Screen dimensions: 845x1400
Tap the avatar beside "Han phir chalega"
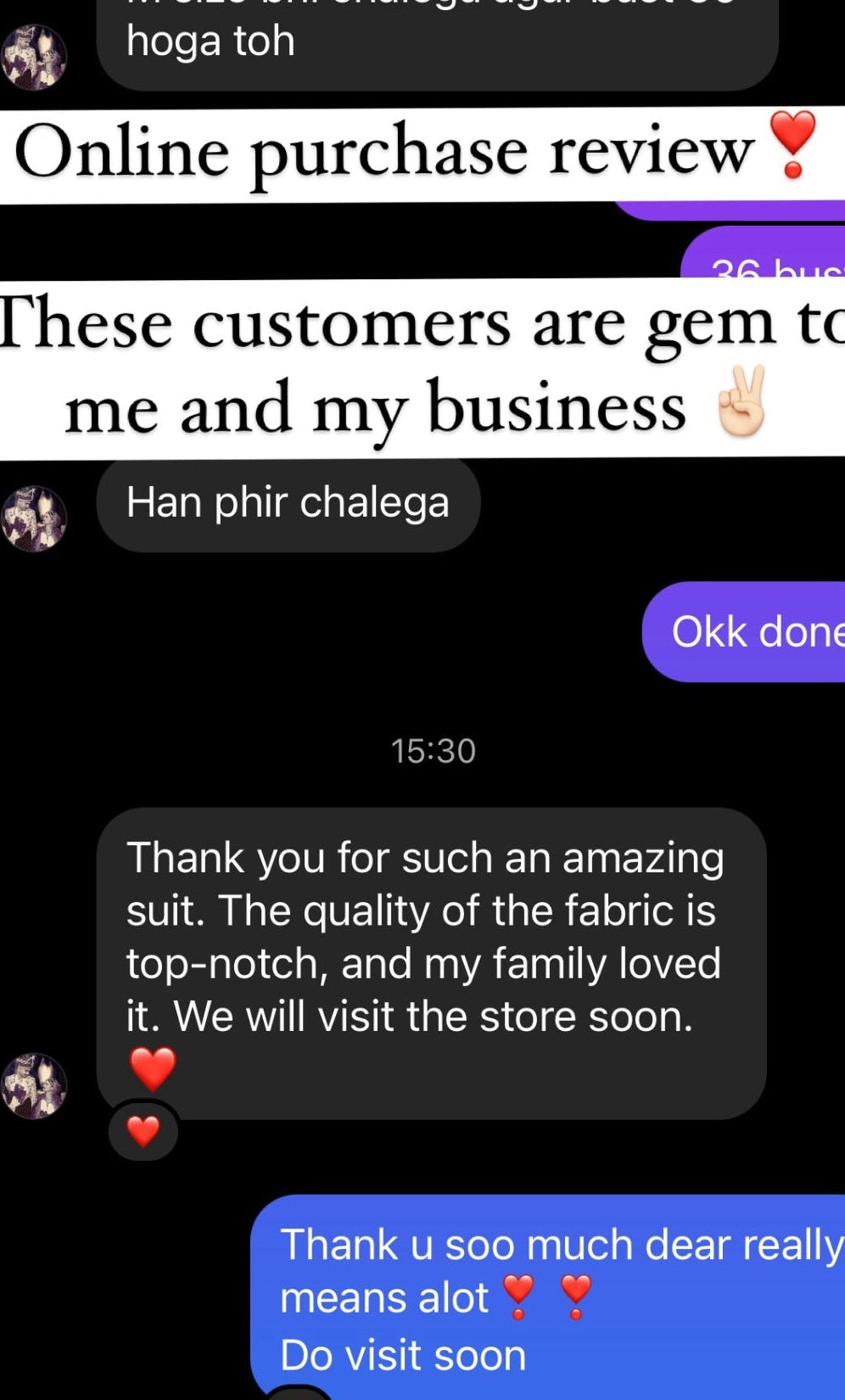coord(34,518)
